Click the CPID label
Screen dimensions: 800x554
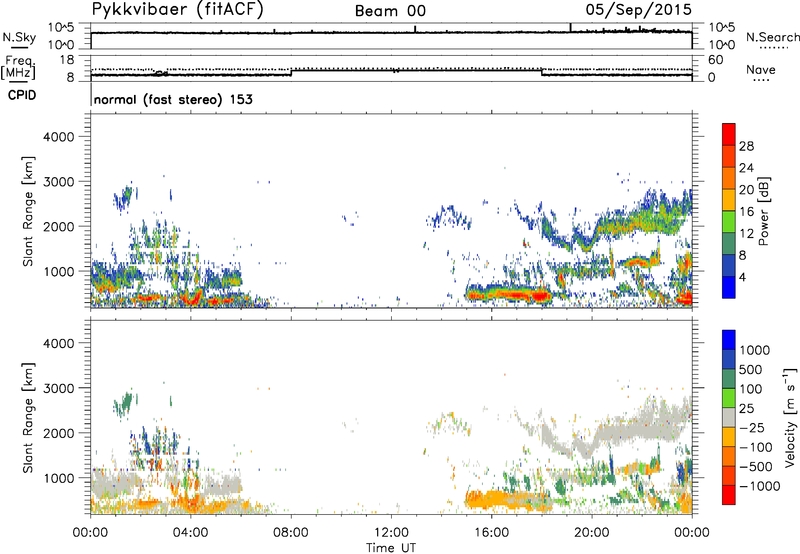tap(22, 95)
